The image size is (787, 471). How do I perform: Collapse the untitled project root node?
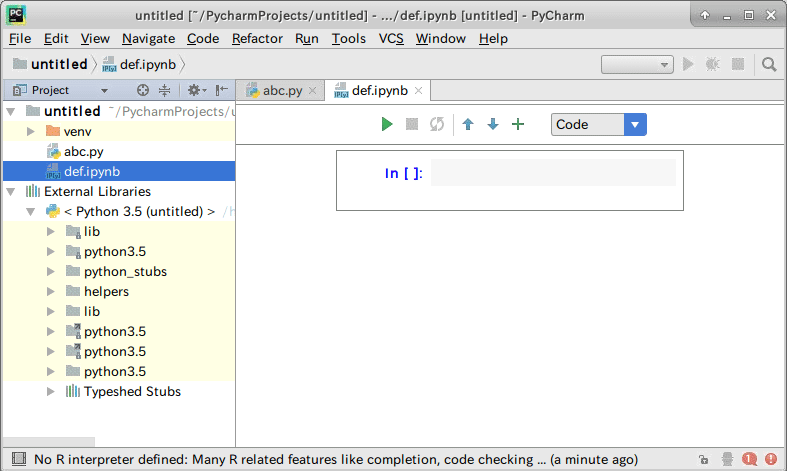[x=11, y=111]
